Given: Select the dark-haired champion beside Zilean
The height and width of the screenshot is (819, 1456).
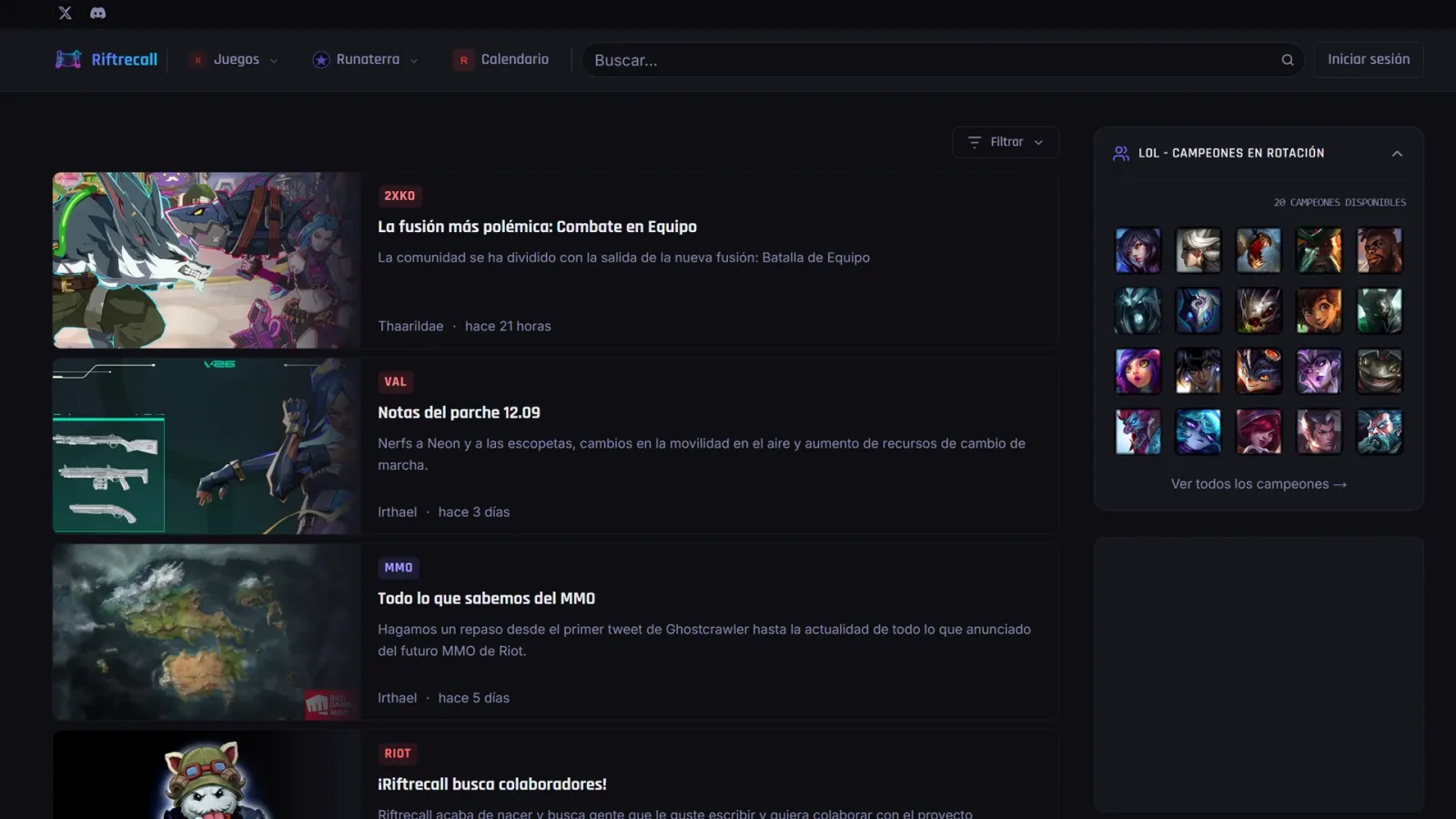Looking at the screenshot, I should click(1319, 431).
